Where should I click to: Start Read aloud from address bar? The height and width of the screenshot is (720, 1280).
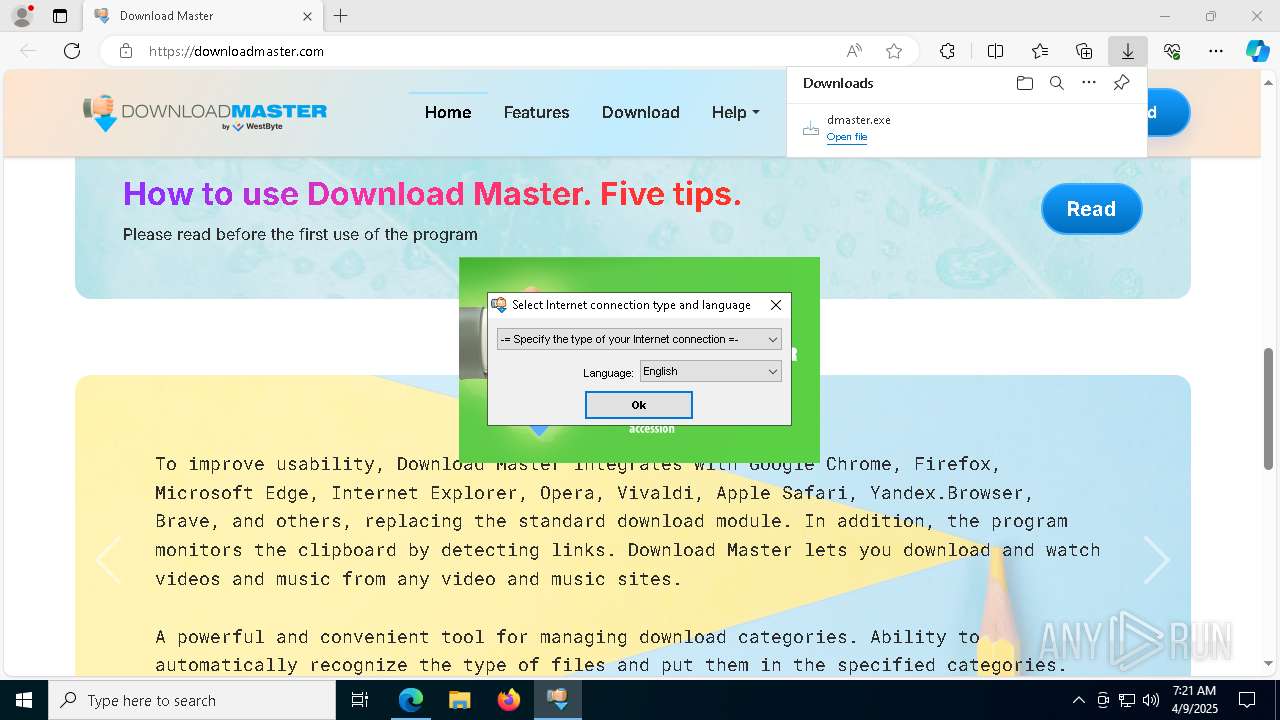854,51
